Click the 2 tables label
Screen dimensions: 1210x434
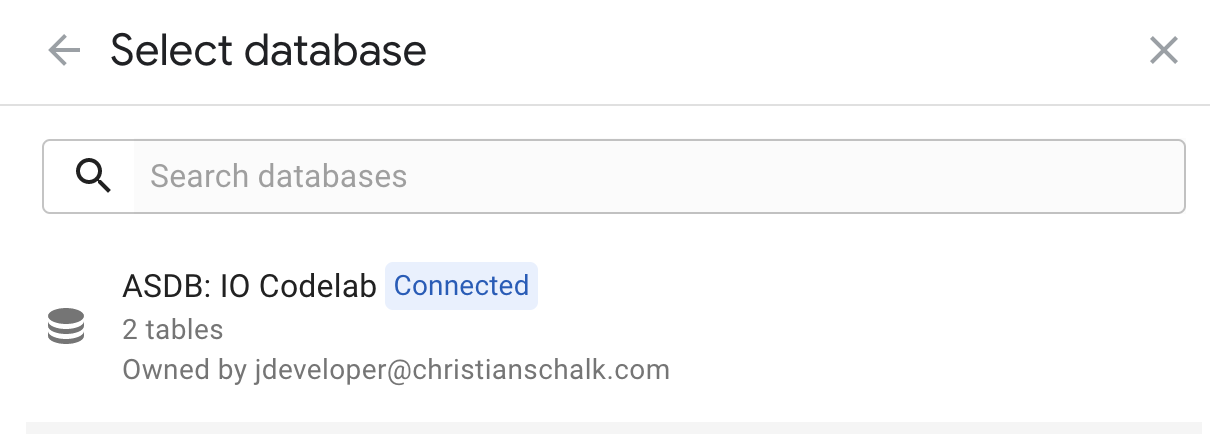(172, 329)
